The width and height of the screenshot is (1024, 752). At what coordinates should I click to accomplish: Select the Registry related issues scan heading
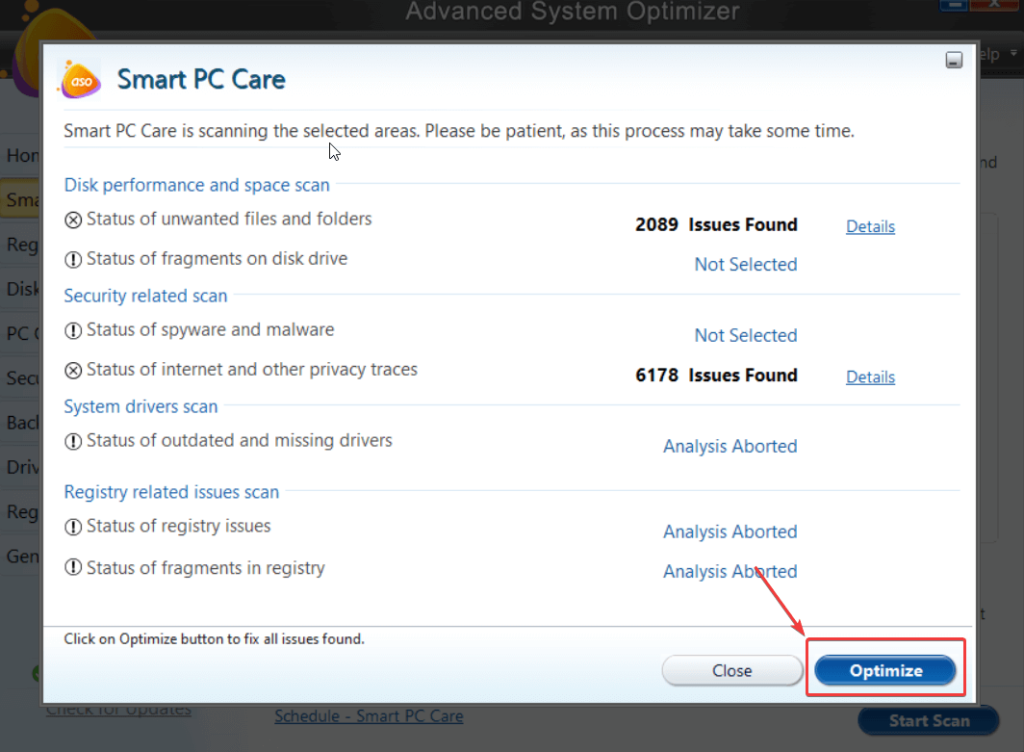171,492
